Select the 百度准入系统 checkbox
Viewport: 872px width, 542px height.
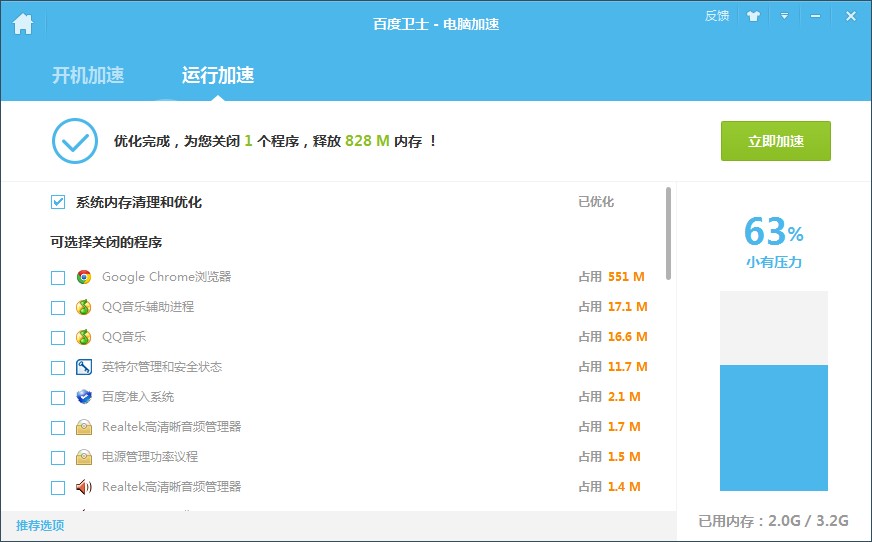point(58,397)
